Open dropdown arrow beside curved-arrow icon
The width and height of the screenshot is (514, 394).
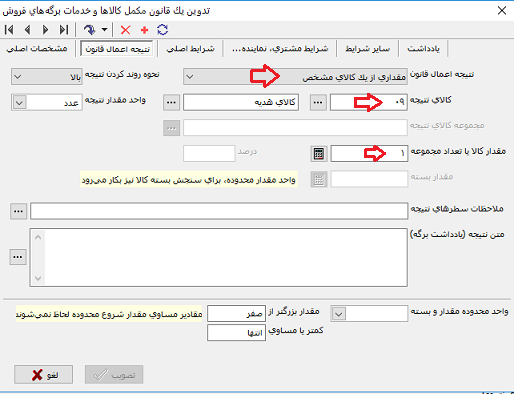click(x=104, y=30)
